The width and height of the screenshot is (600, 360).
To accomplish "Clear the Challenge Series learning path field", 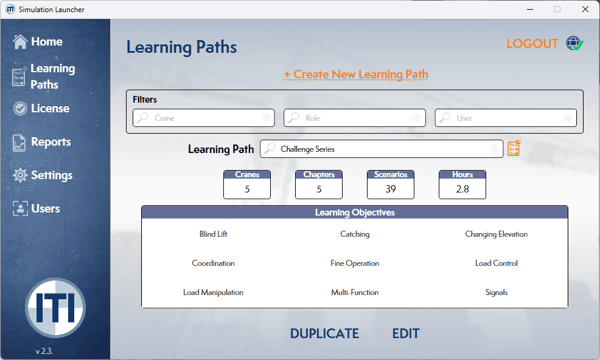I will pyautogui.click(x=495, y=149).
